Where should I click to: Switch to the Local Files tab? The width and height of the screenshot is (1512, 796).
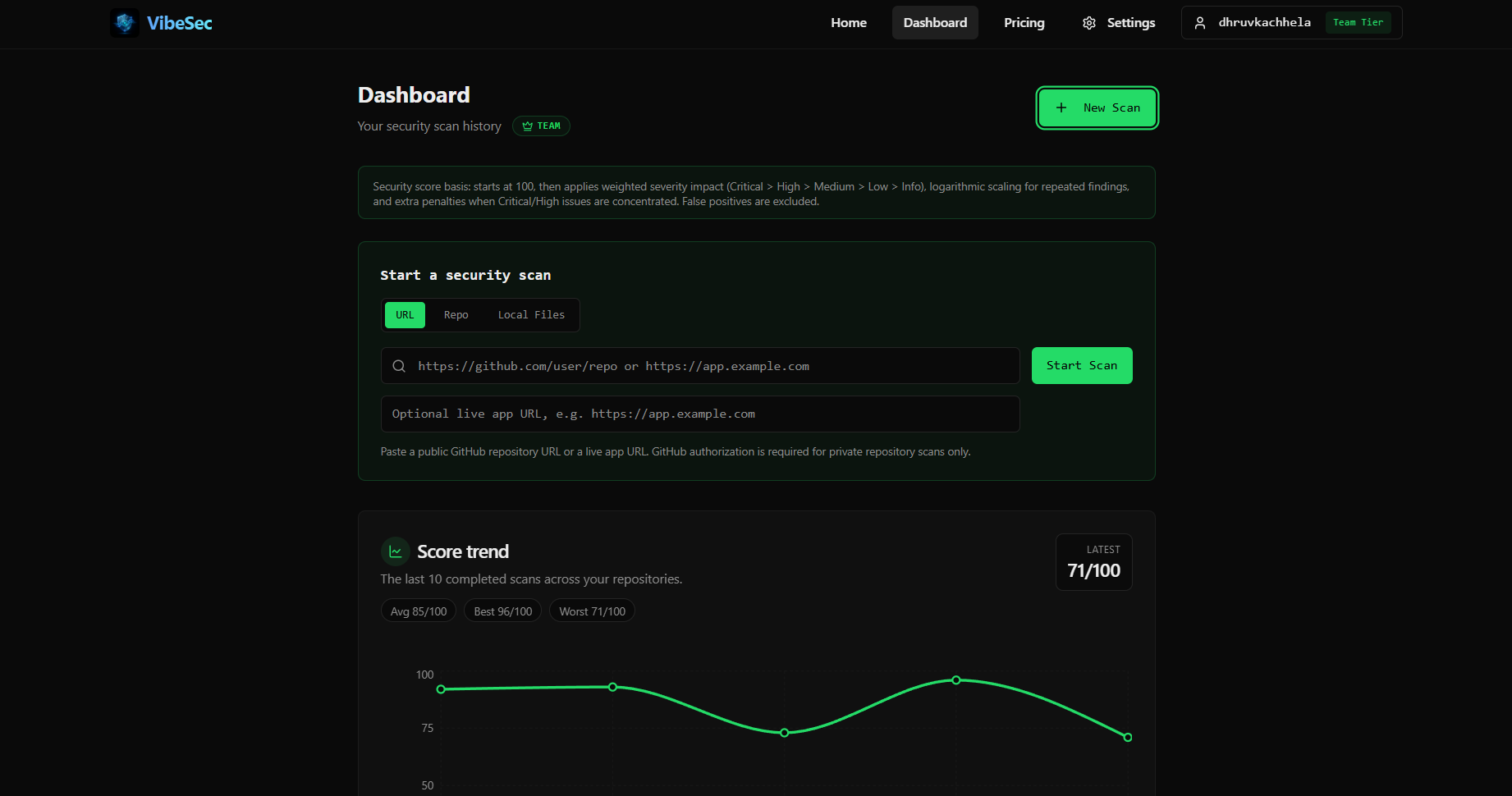531,315
